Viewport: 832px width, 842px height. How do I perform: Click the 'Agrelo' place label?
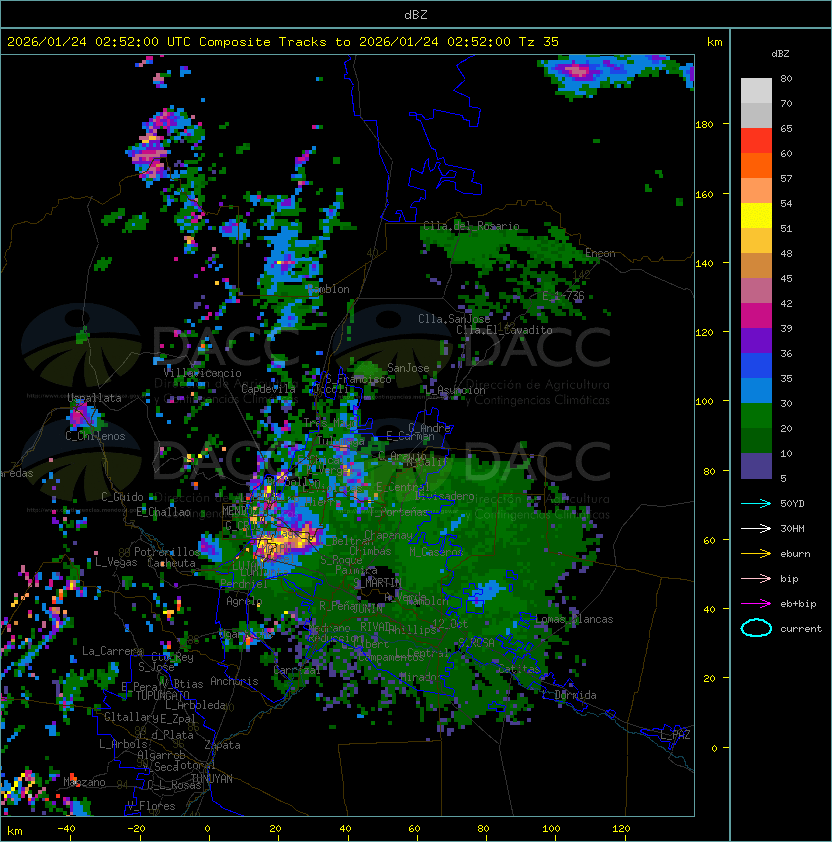pyautogui.click(x=243, y=601)
